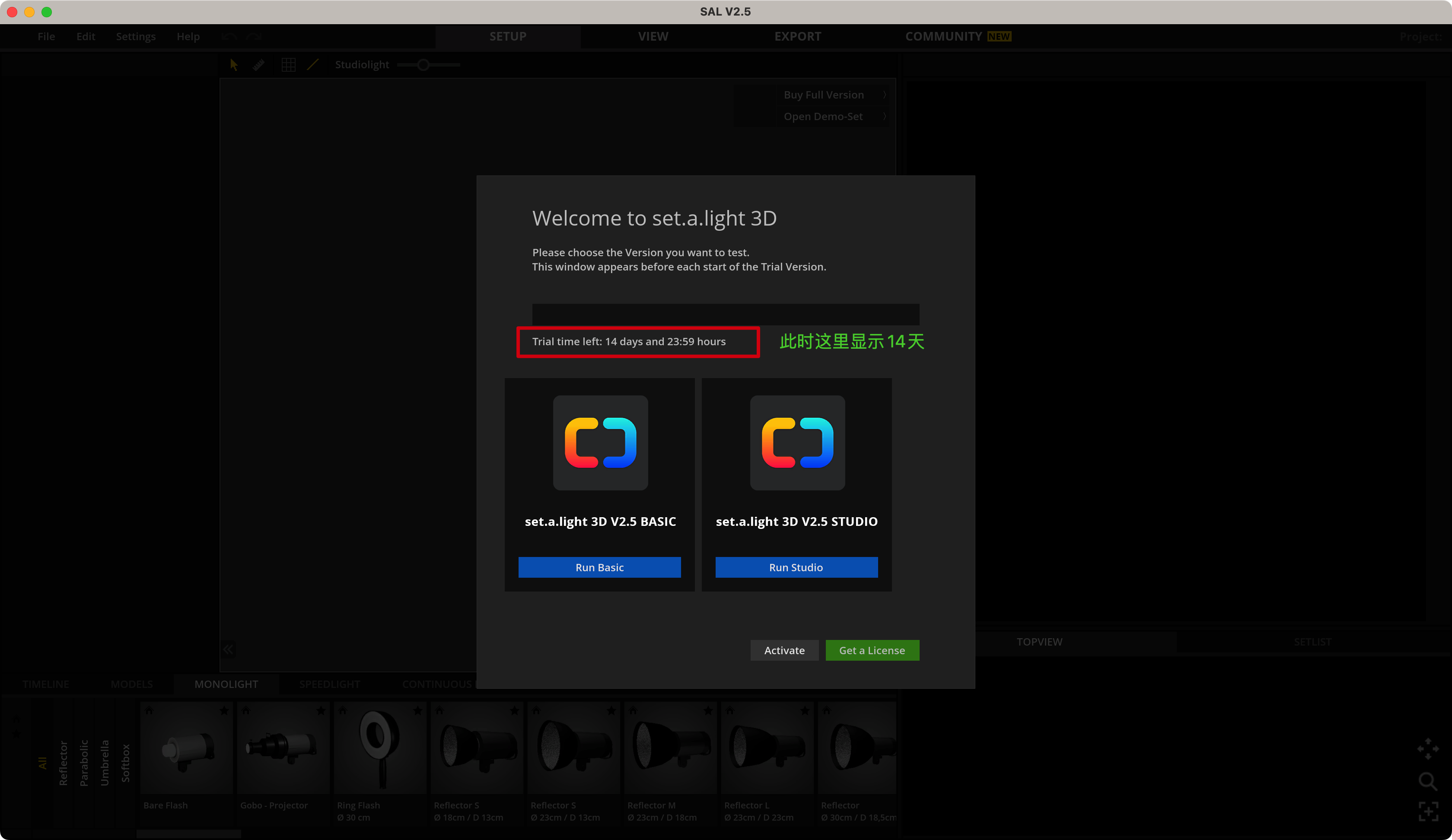Click the redo arrow icon
Viewport: 1452px width, 840px height.
coord(254,37)
